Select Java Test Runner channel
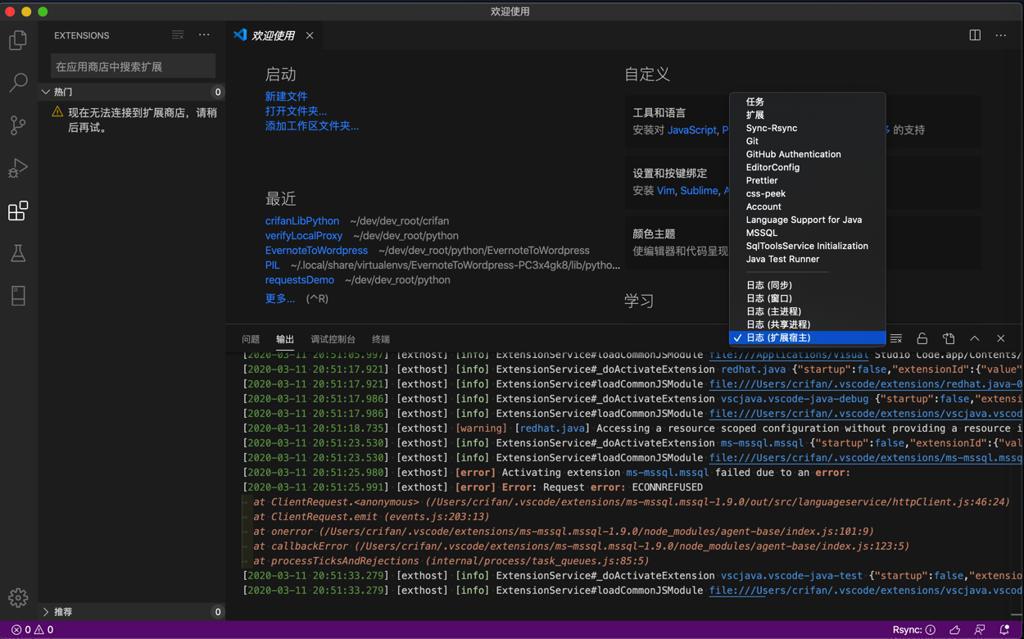1024x639 pixels. pyautogui.click(x=807, y=259)
